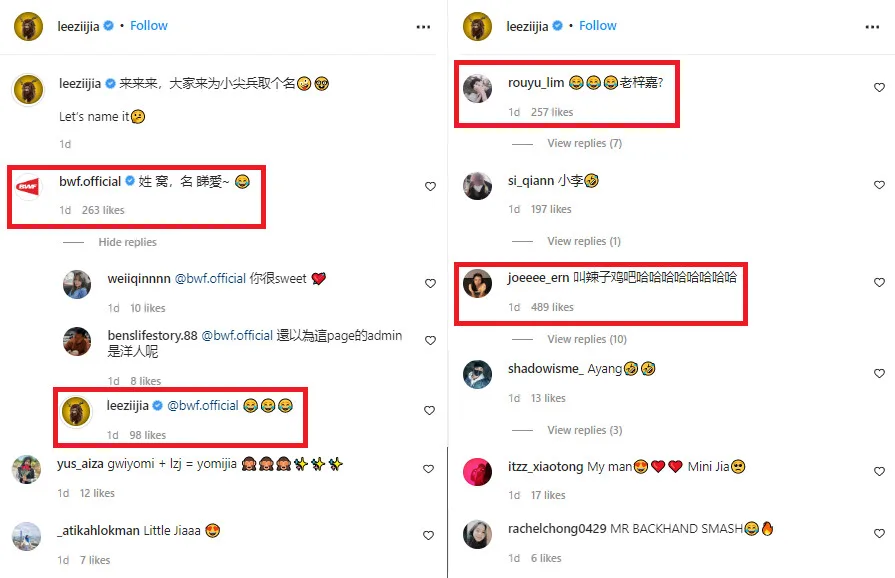895x578 pixels.
Task: Like the yus_aiza comment
Action: 429,469
